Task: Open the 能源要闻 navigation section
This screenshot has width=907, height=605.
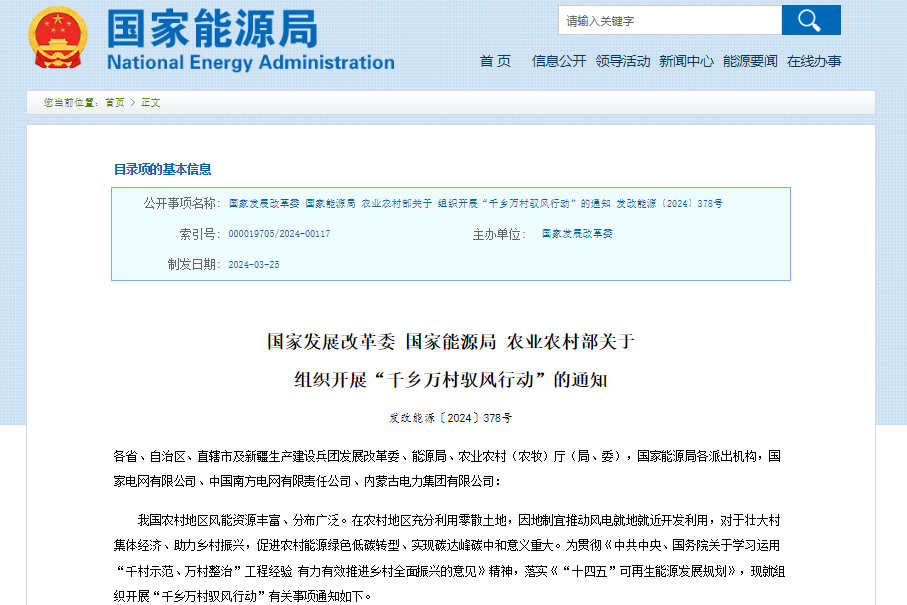Action: point(750,60)
